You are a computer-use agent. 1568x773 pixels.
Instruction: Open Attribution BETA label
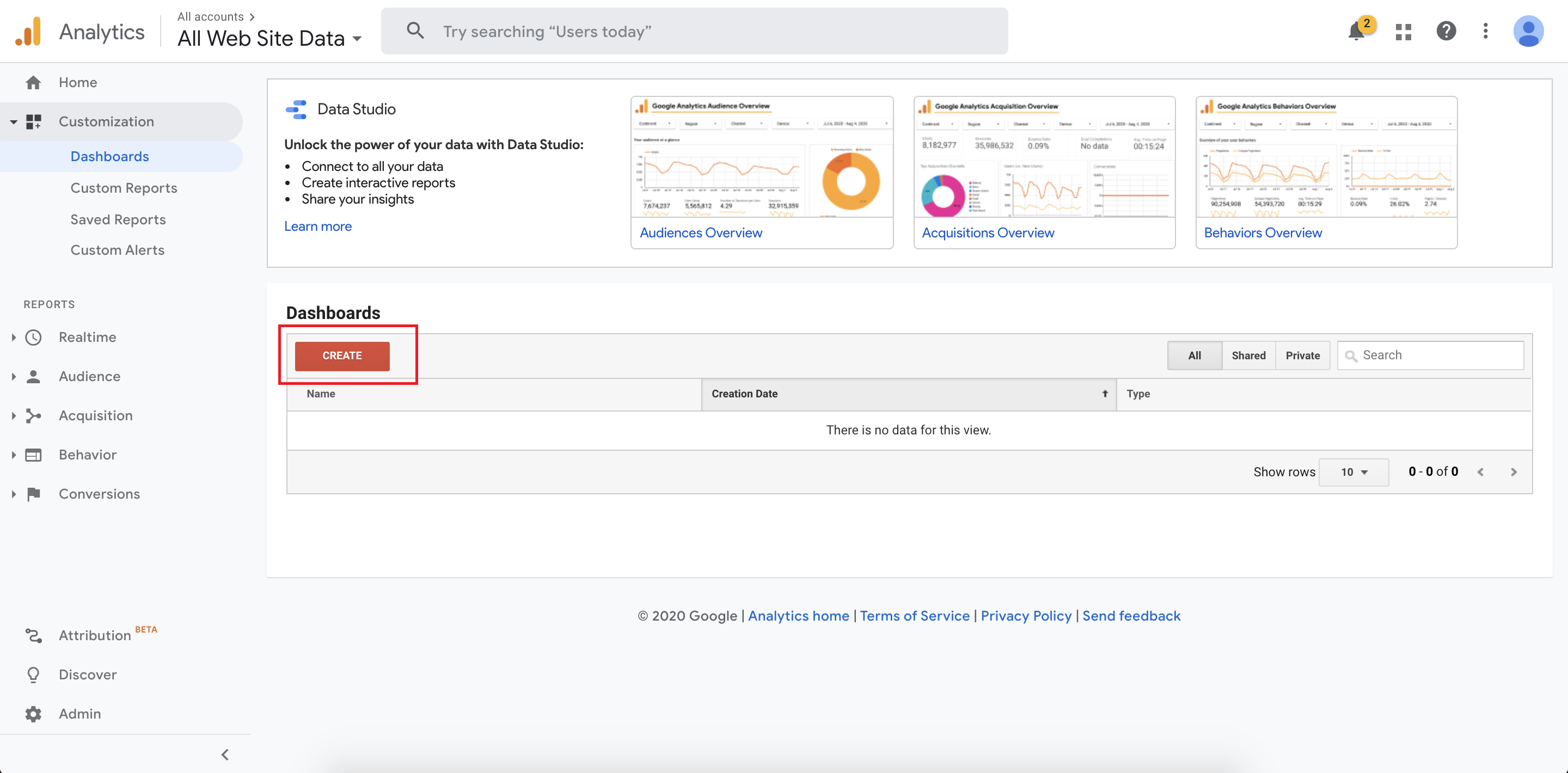pos(108,634)
